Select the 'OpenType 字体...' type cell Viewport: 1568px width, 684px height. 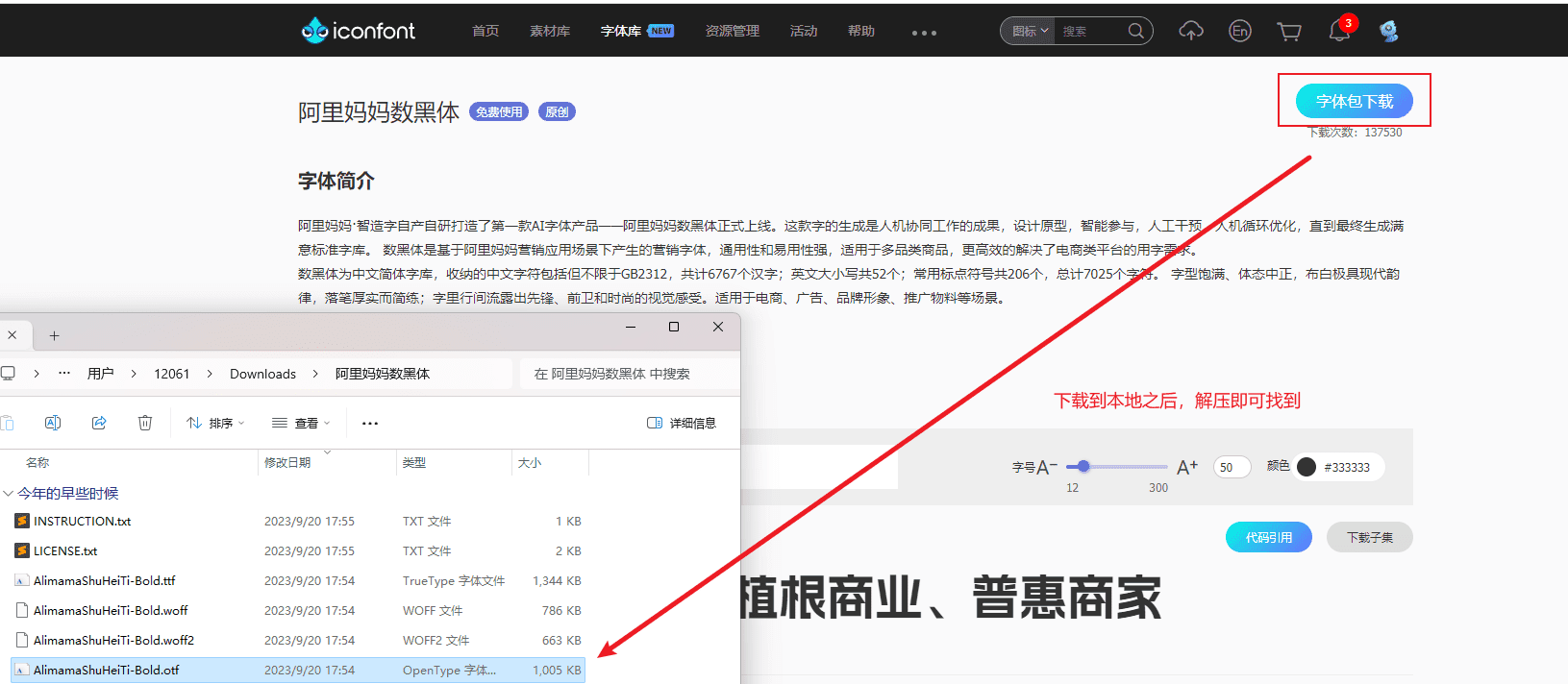[x=449, y=670]
